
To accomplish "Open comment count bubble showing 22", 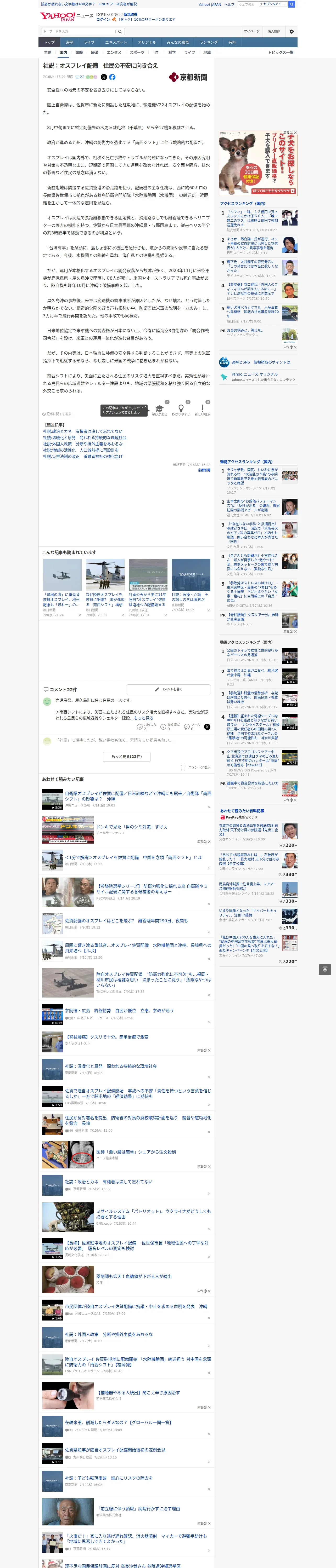I will click(x=80, y=77).
